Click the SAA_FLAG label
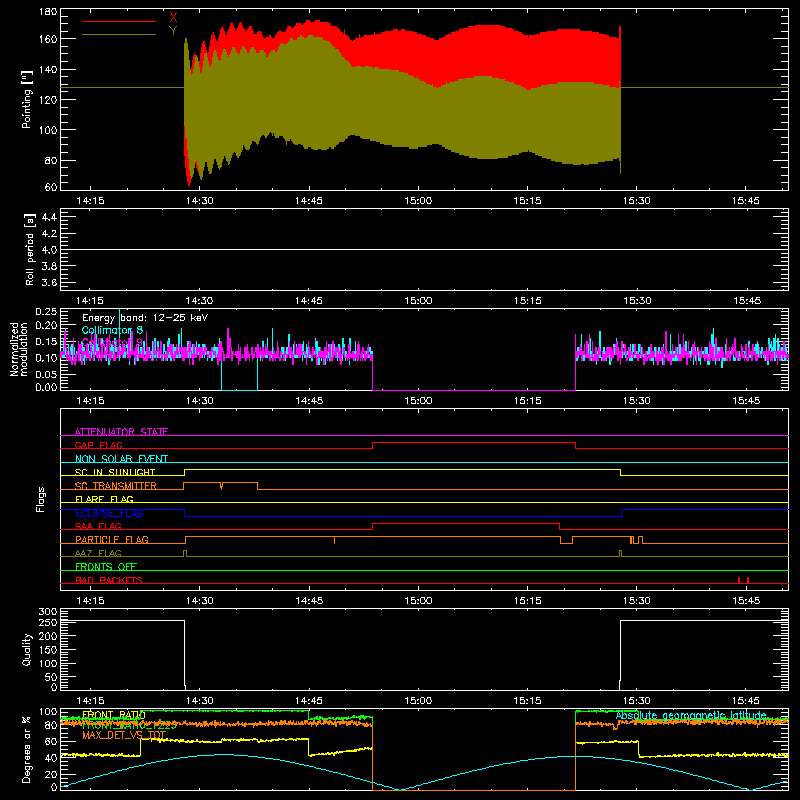 pyautogui.click(x=98, y=526)
